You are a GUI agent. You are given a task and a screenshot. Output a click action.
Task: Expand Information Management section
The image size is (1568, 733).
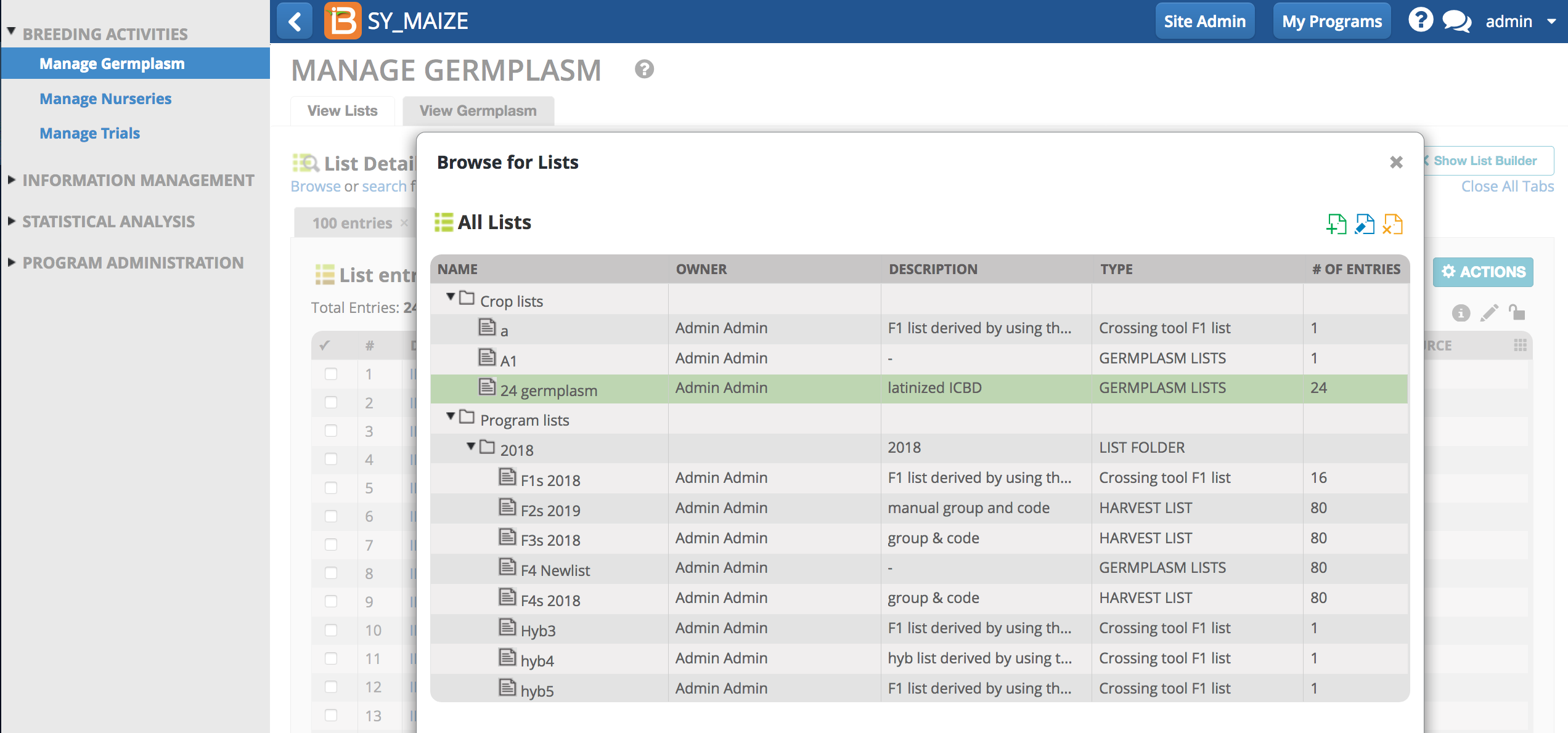[11, 180]
